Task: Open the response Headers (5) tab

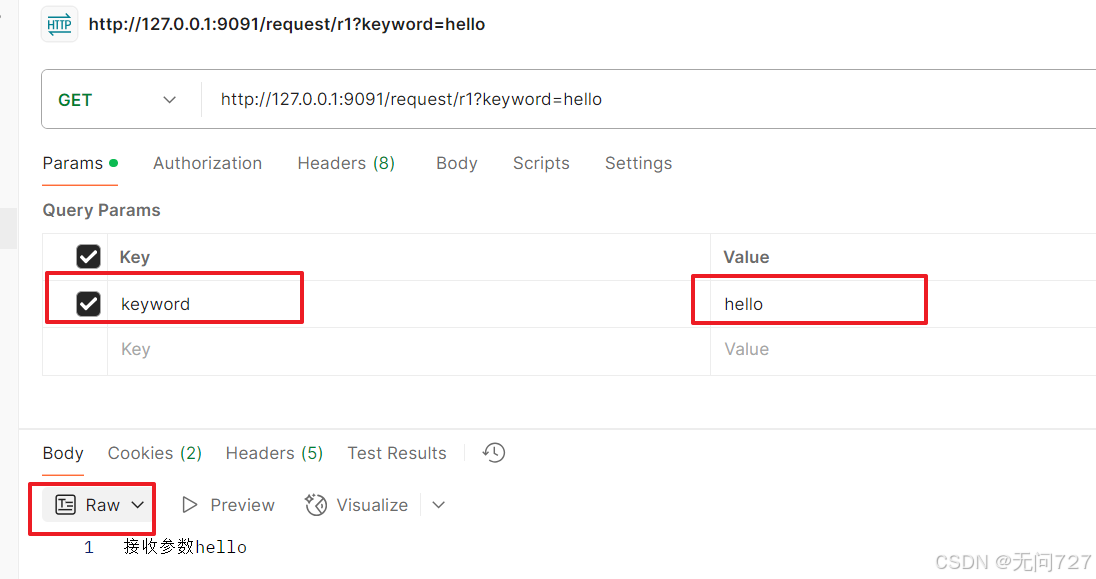Action: pyautogui.click(x=274, y=453)
